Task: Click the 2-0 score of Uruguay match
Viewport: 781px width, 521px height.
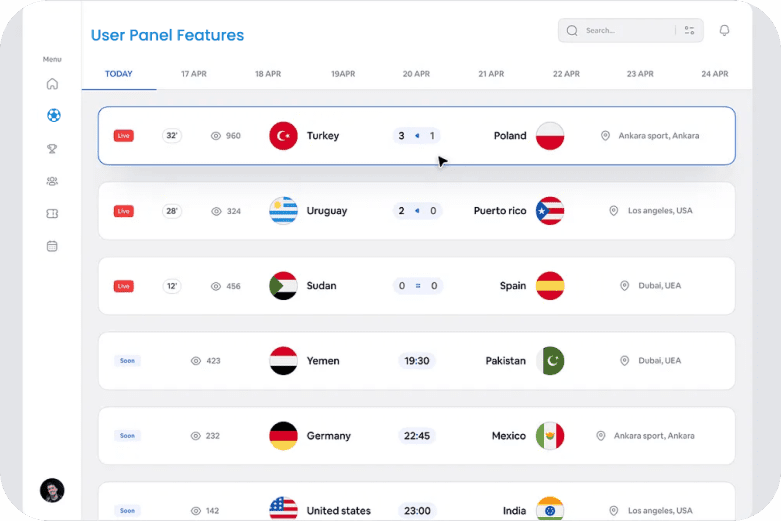Action: [x=417, y=211]
